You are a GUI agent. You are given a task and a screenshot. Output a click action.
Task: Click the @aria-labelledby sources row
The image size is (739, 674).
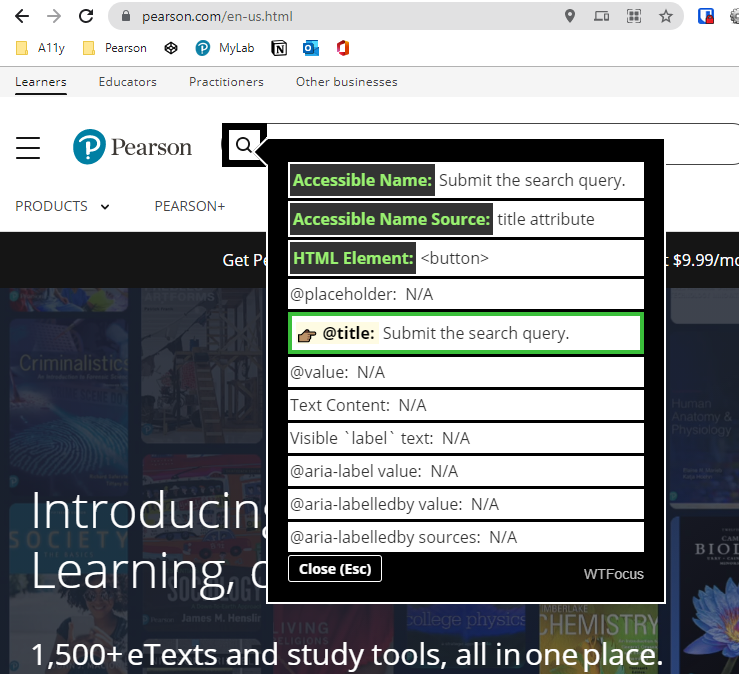tap(466, 537)
